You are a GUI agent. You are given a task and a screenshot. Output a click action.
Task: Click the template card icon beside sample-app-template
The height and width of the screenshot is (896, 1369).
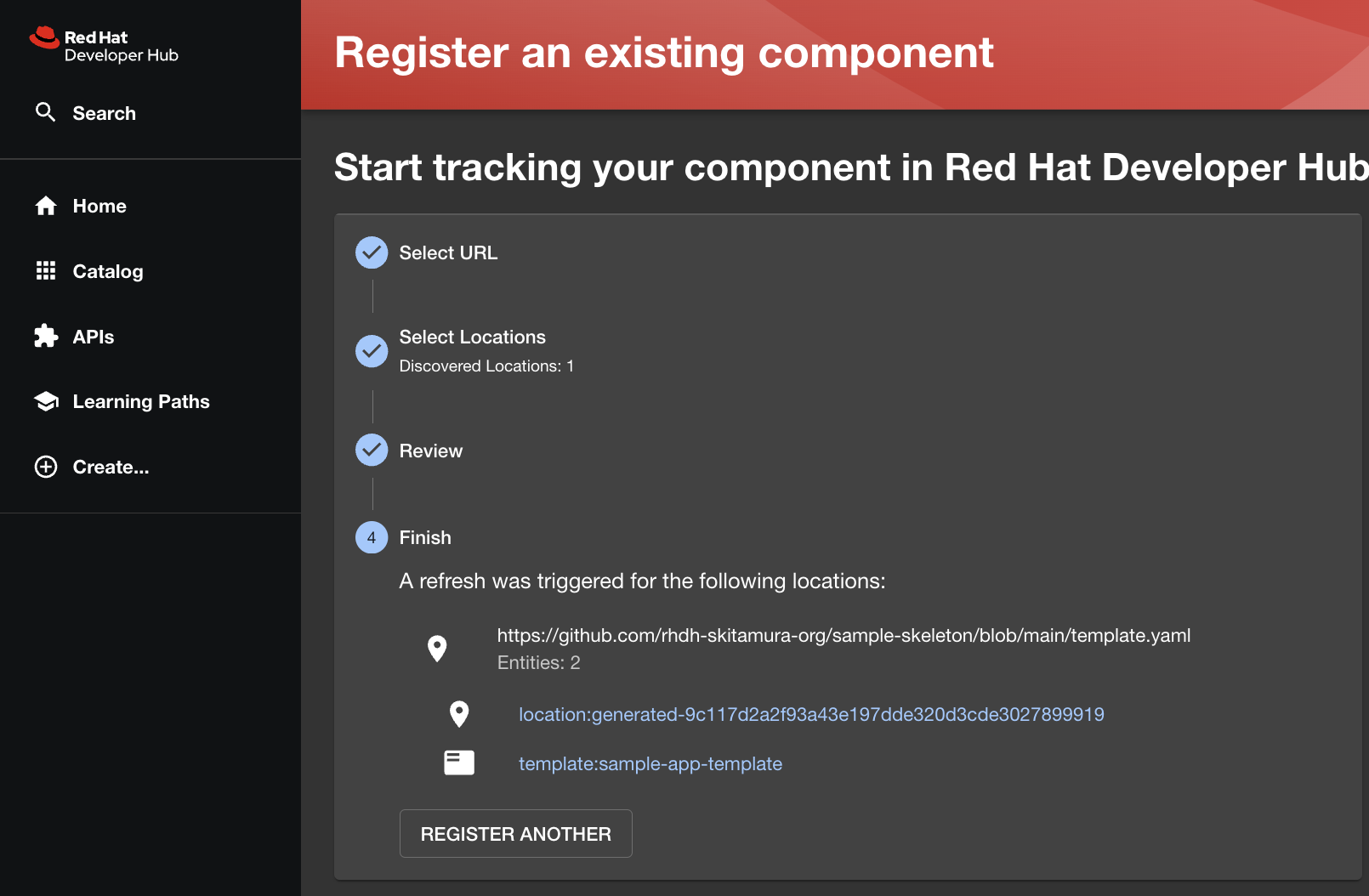tap(459, 763)
